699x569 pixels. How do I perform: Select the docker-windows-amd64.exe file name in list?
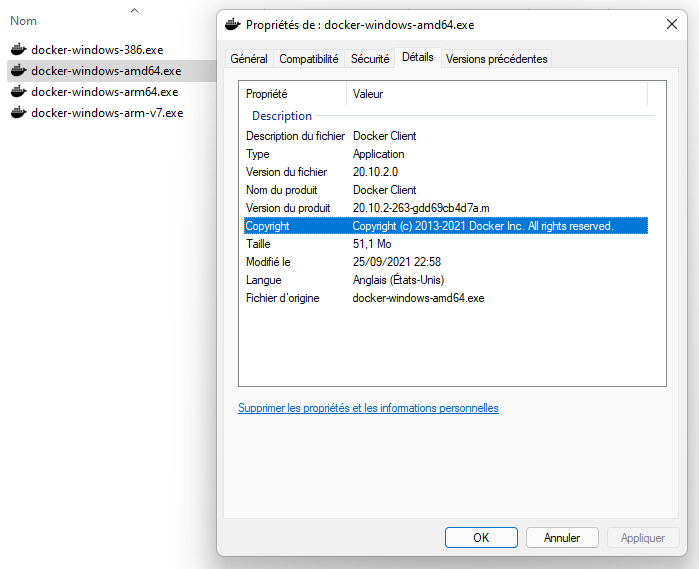click(106, 71)
